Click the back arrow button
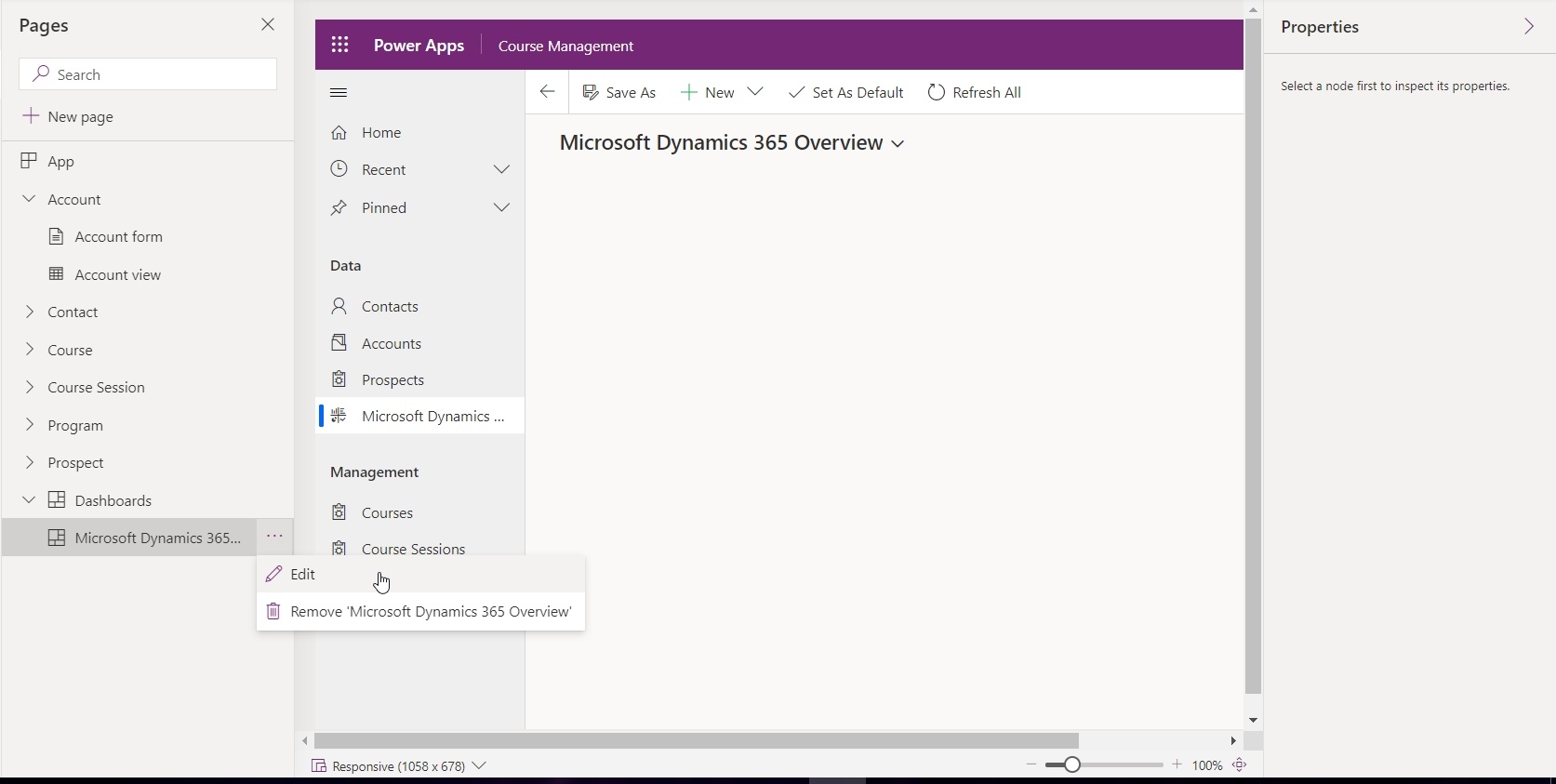Screen dimensions: 1556x784 click(x=547, y=92)
